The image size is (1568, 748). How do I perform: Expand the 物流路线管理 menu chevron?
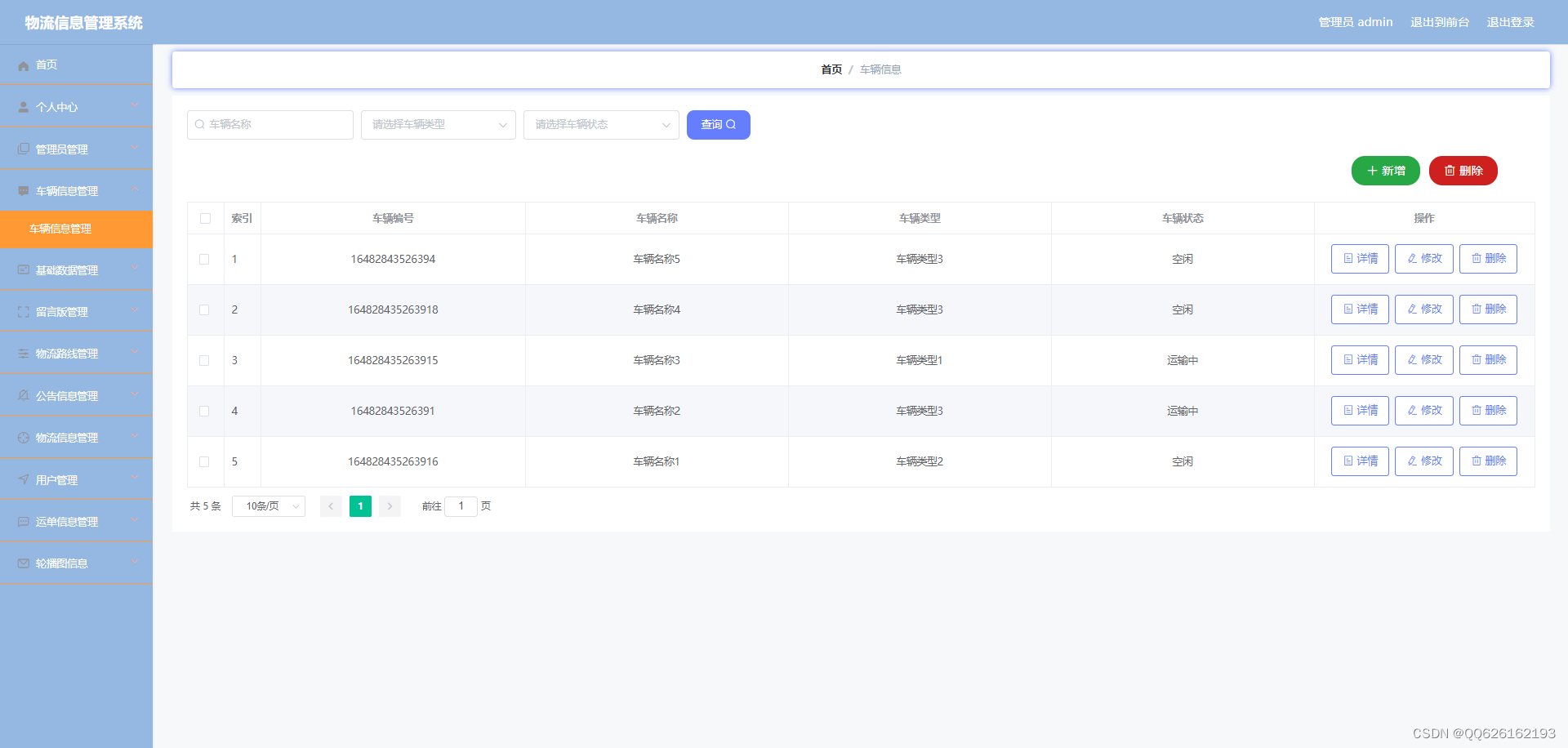click(135, 352)
